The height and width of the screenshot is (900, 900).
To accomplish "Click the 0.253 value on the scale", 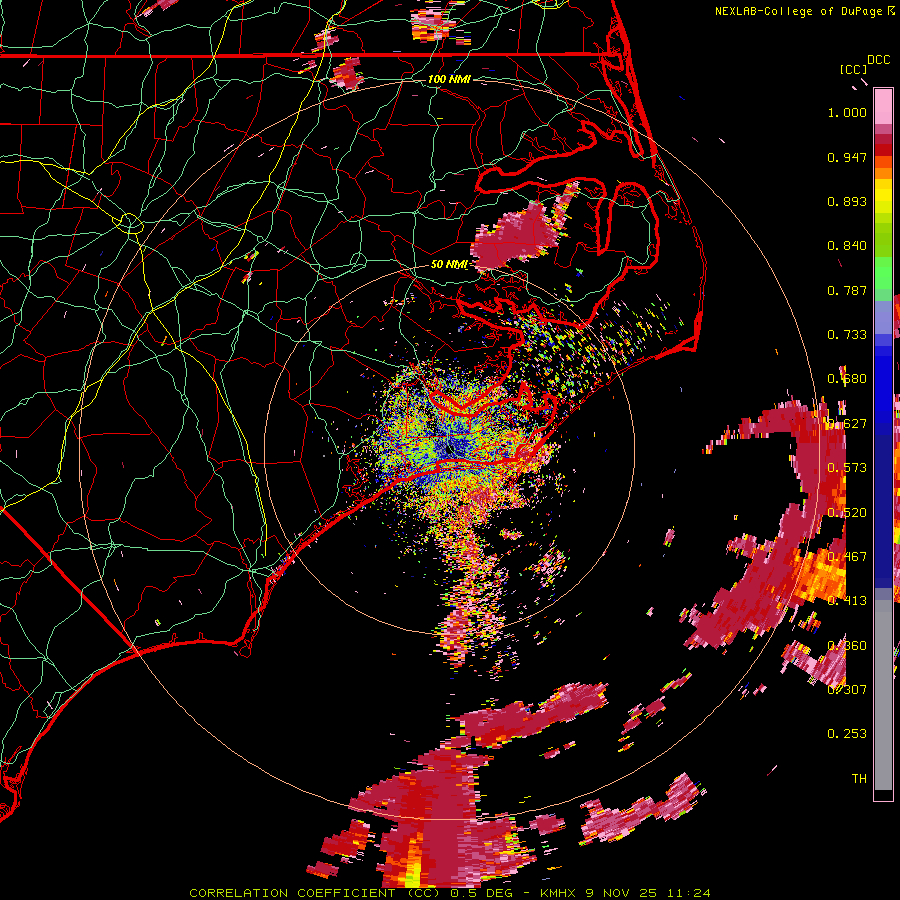I will (847, 734).
